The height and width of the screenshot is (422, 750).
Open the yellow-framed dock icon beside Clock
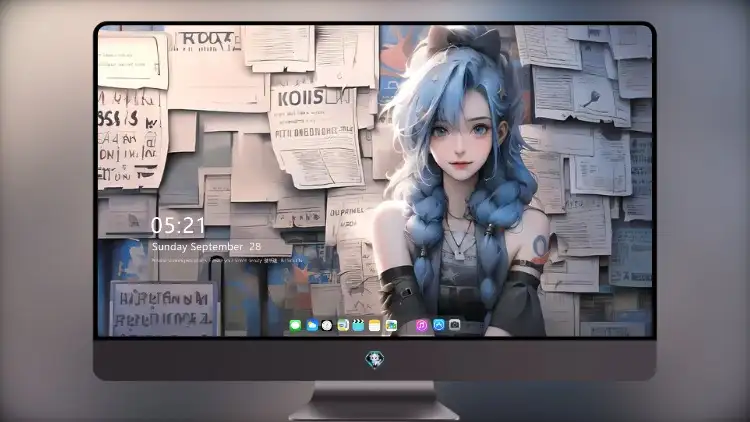coord(343,326)
